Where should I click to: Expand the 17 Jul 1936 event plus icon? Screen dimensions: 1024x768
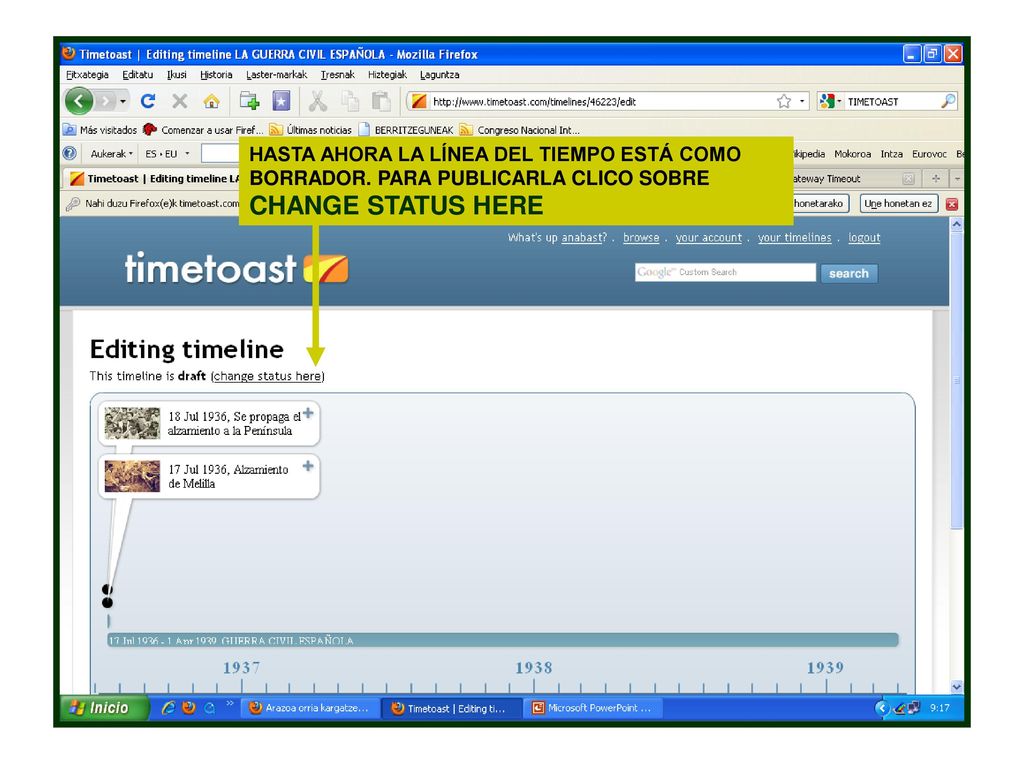pos(308,466)
